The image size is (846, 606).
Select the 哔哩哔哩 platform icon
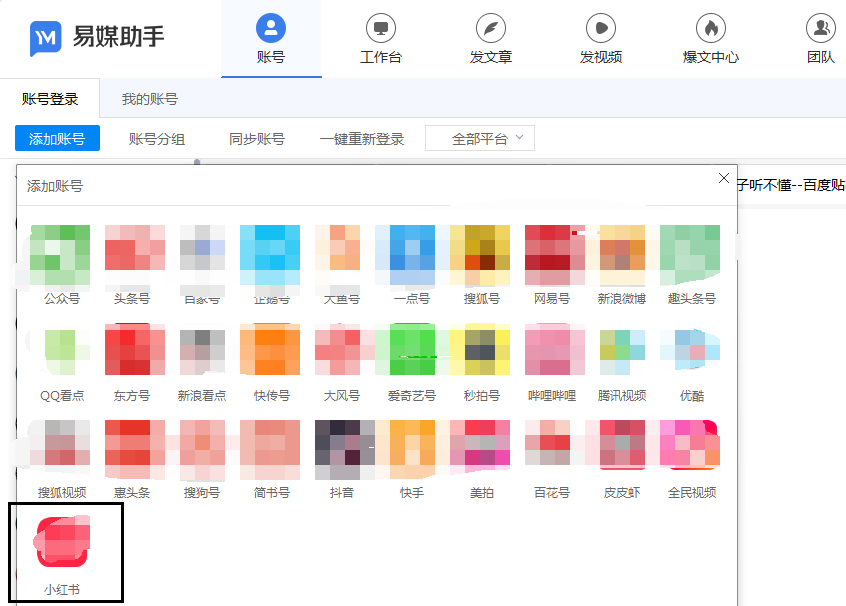[x=555, y=349]
